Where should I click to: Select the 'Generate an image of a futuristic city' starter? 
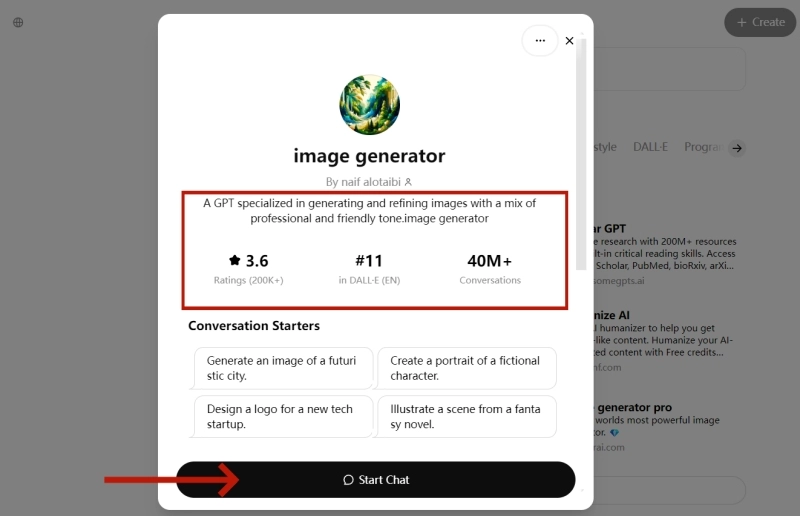(282, 368)
